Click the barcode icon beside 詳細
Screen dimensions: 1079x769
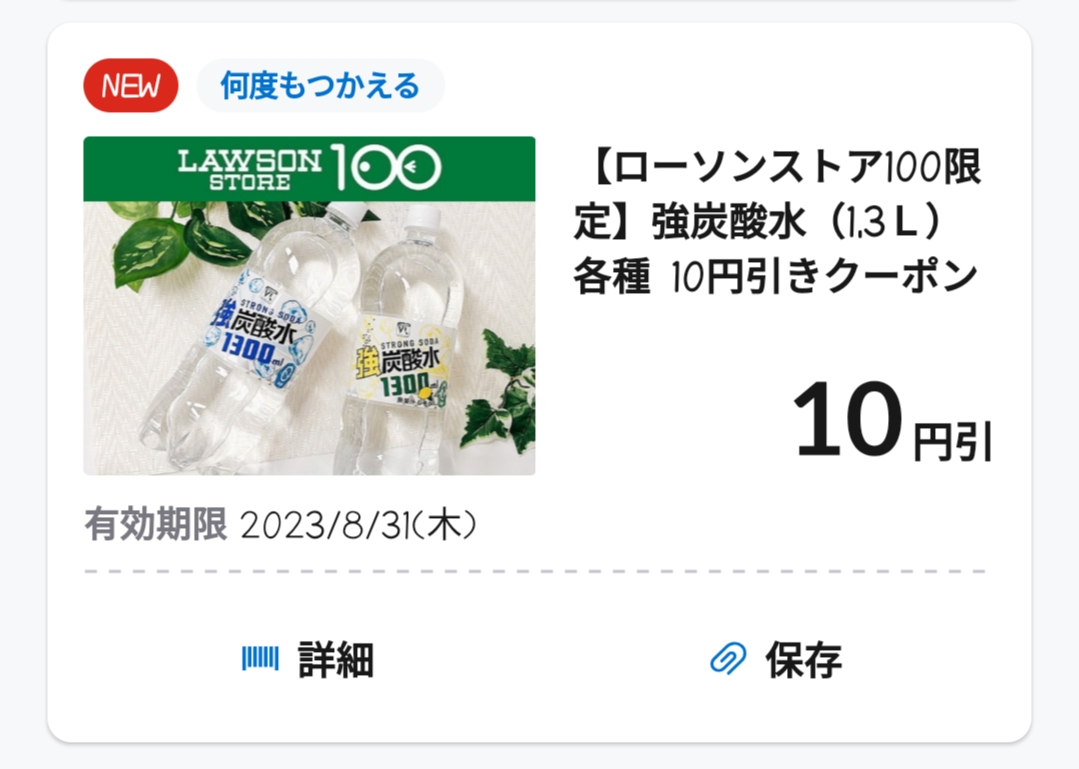coord(260,659)
